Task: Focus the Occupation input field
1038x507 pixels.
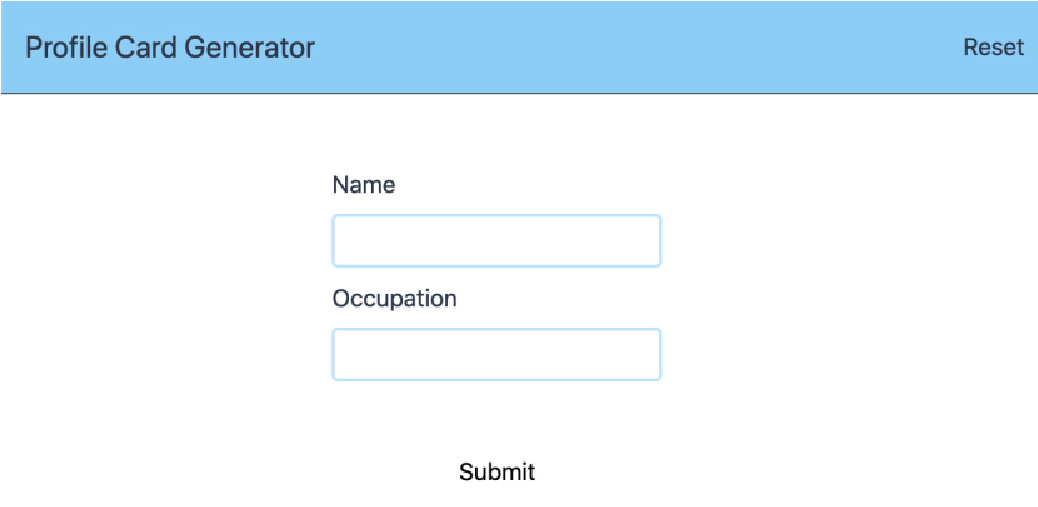Action: [x=496, y=355]
